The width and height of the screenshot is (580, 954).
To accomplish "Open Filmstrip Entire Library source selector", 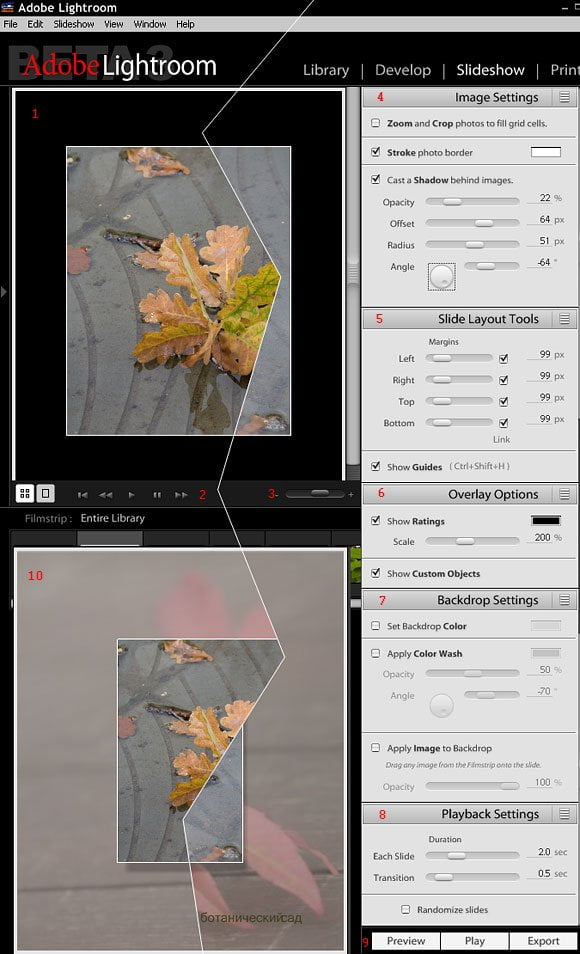I will point(113,518).
